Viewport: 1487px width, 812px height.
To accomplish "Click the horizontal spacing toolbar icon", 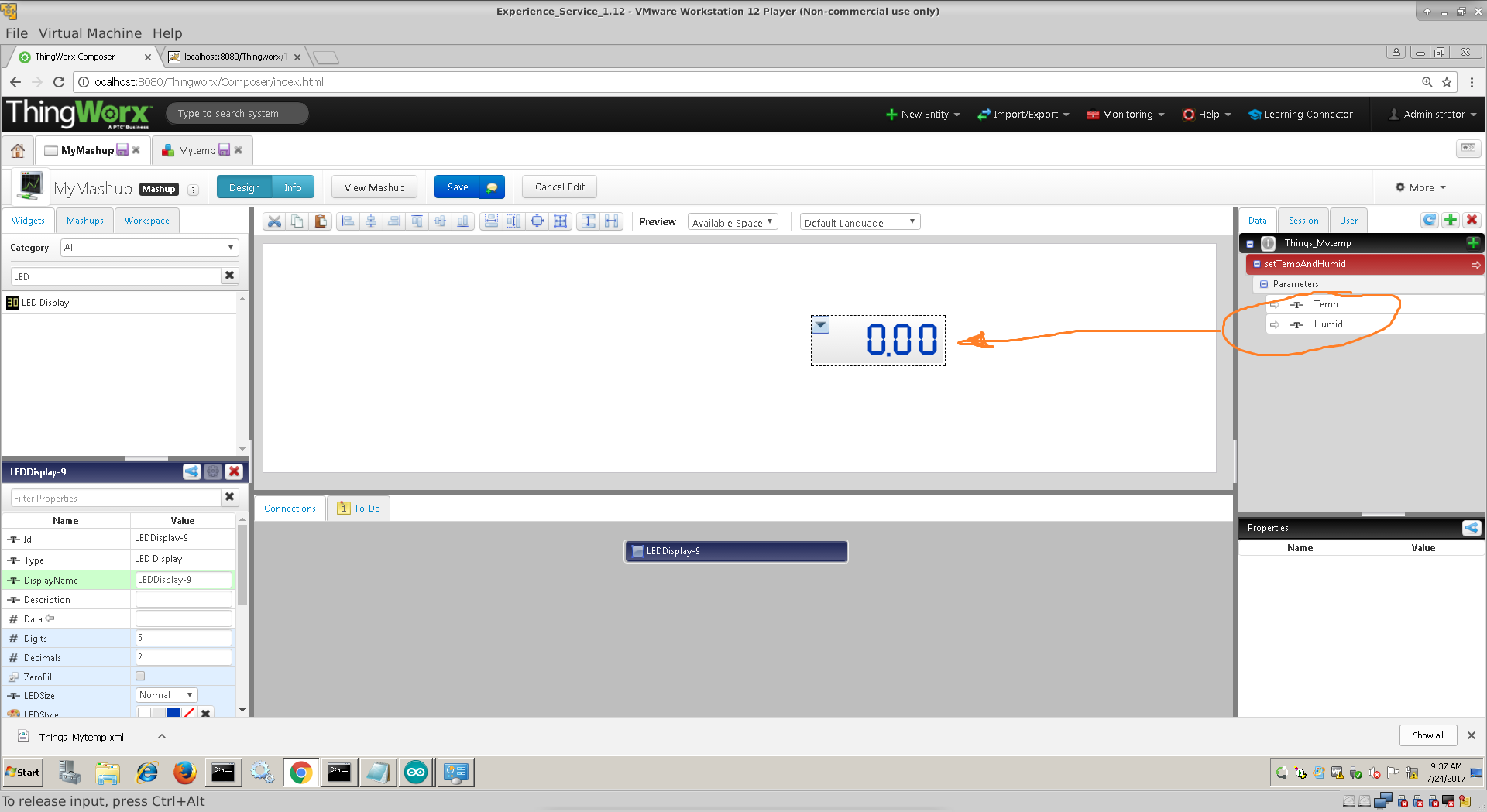I will pyautogui.click(x=612, y=221).
